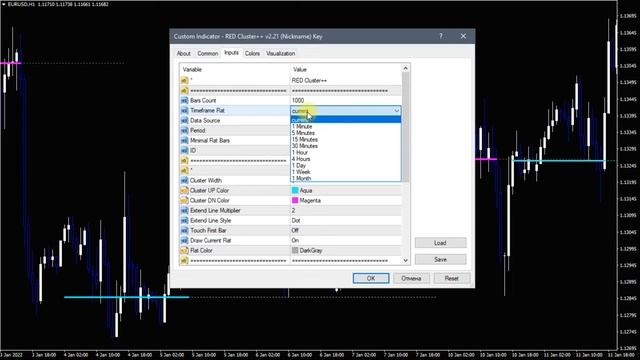Image resolution: width=640 pixels, height=360 pixels.
Task: Click the dialog help question mark
Action: click(x=441, y=36)
